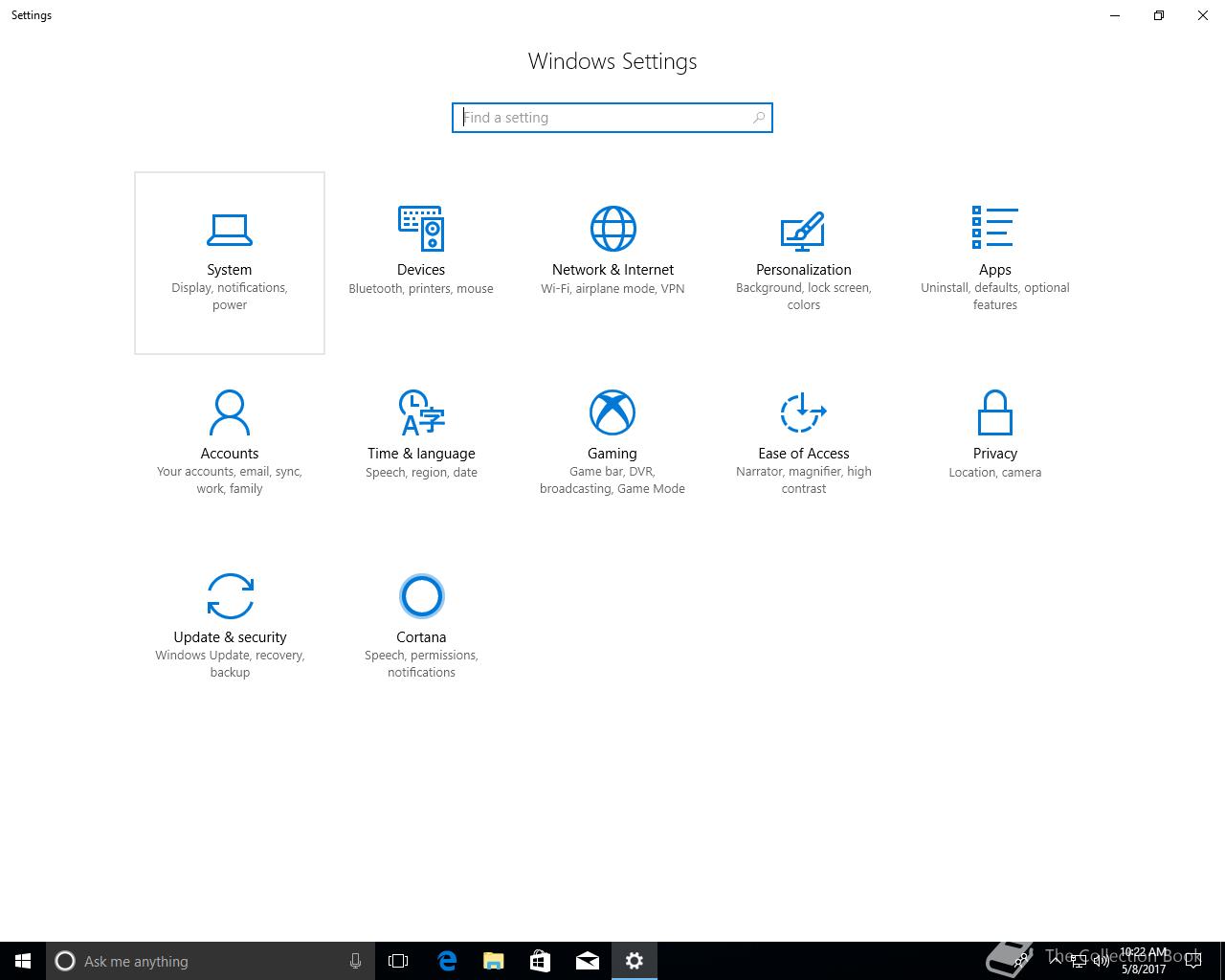
Task: Open the volume speaker tray icon
Action: click(x=1102, y=961)
